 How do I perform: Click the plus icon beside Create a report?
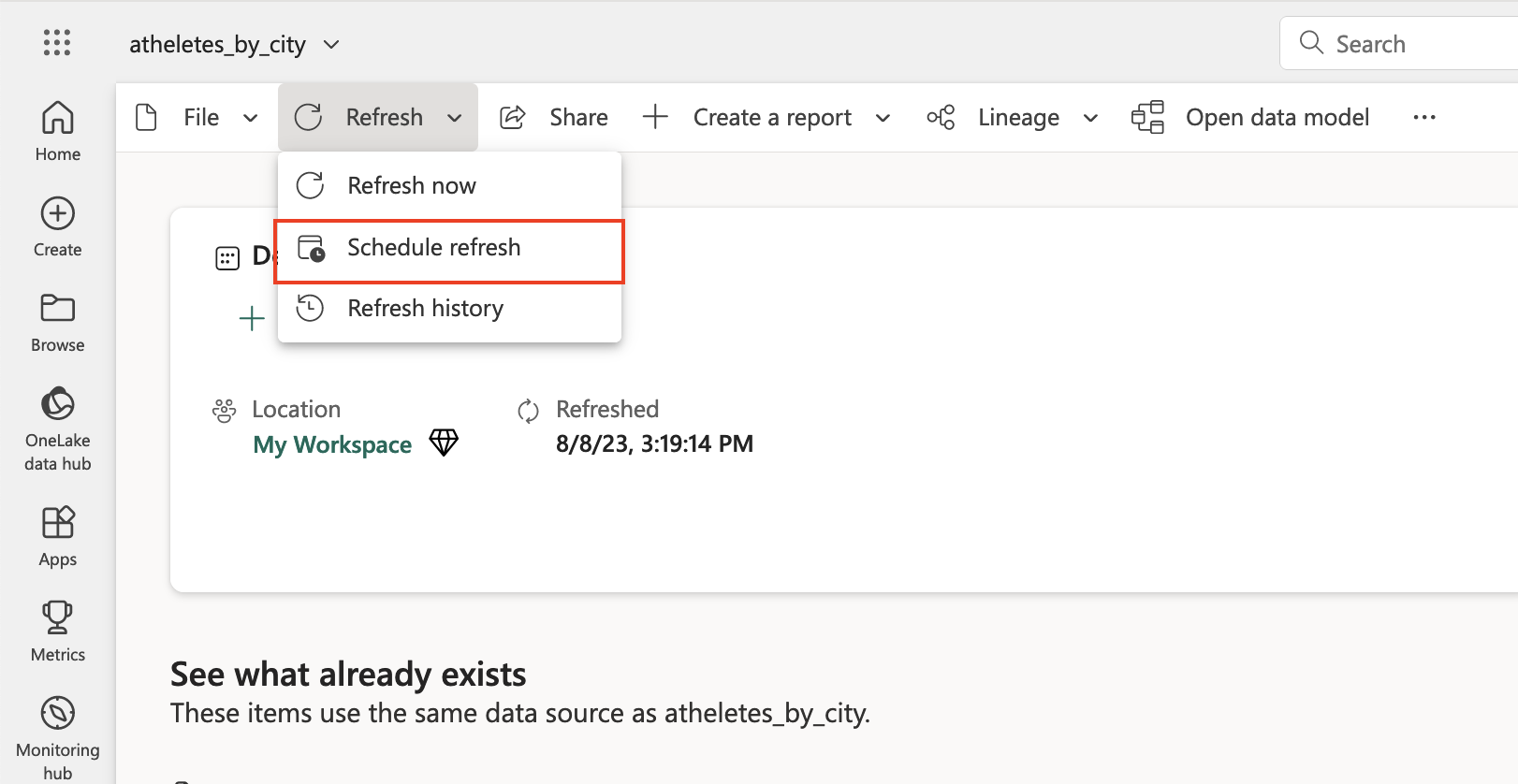tap(655, 118)
